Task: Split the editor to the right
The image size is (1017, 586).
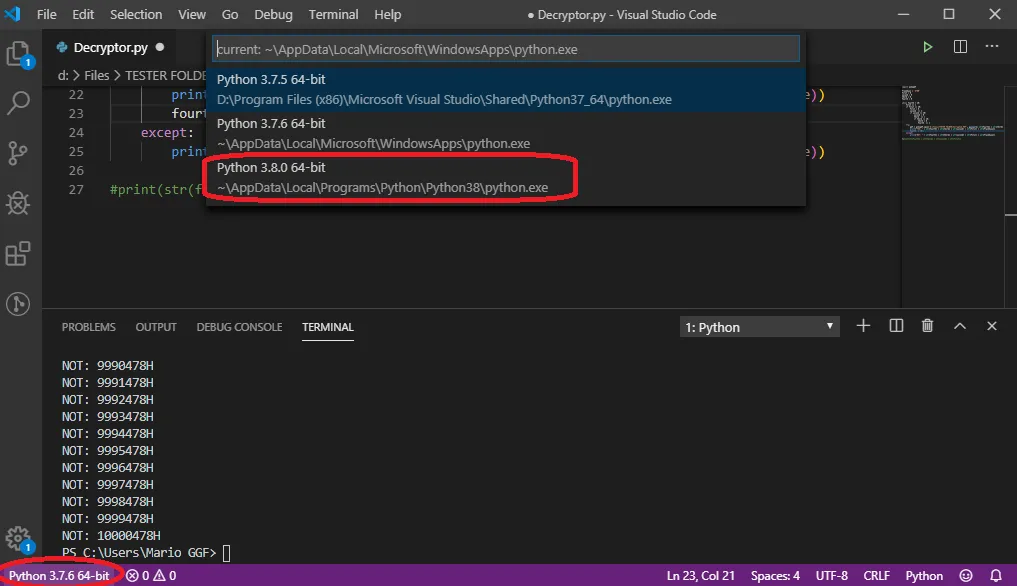Action: [960, 47]
